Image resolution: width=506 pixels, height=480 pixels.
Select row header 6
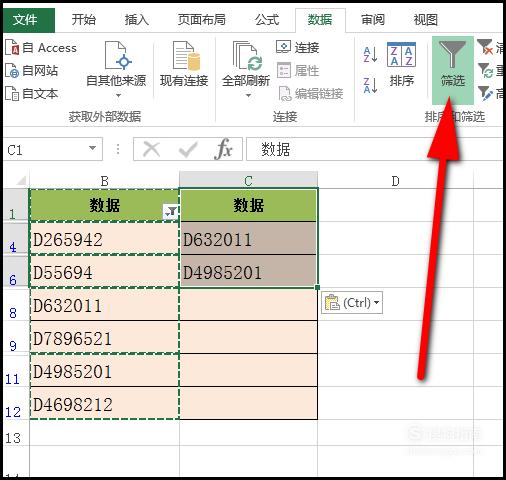[x=16, y=272]
